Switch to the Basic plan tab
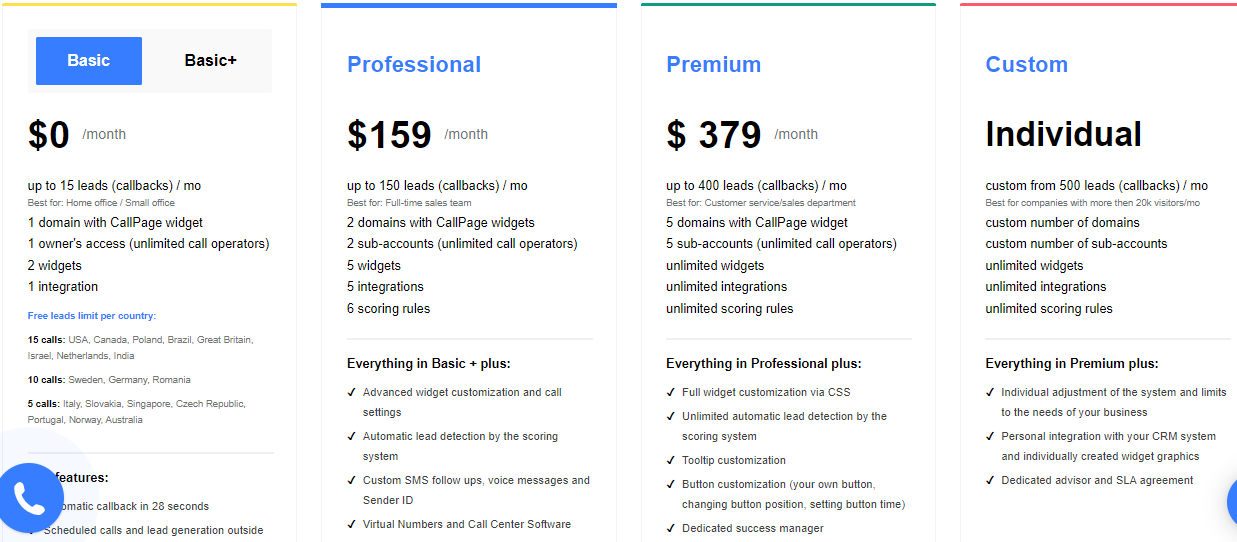1237x542 pixels. pyautogui.click(x=89, y=61)
